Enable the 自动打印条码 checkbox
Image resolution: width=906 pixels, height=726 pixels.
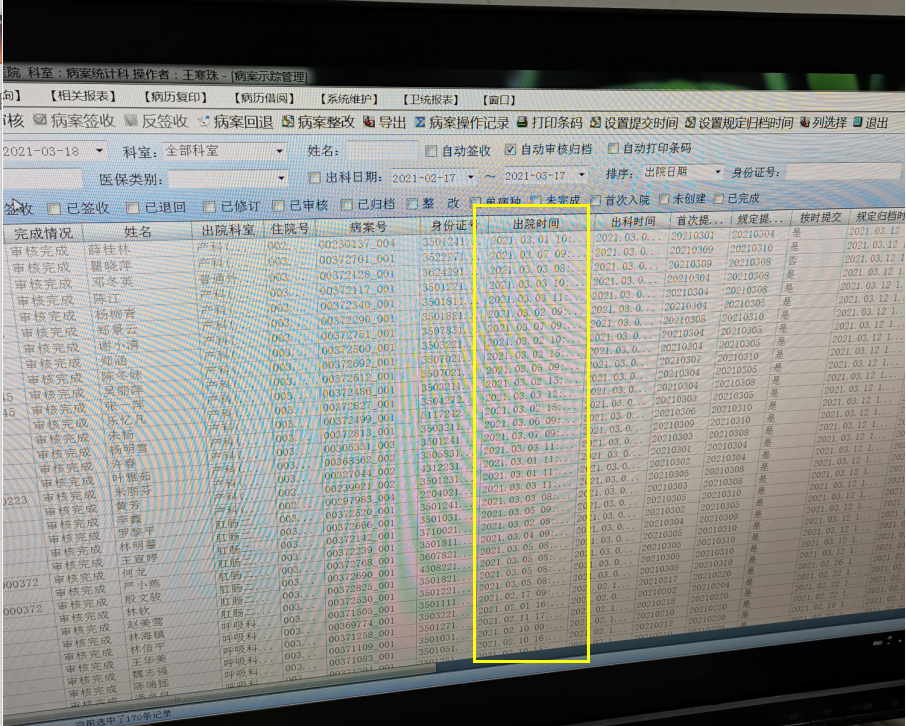pos(613,149)
